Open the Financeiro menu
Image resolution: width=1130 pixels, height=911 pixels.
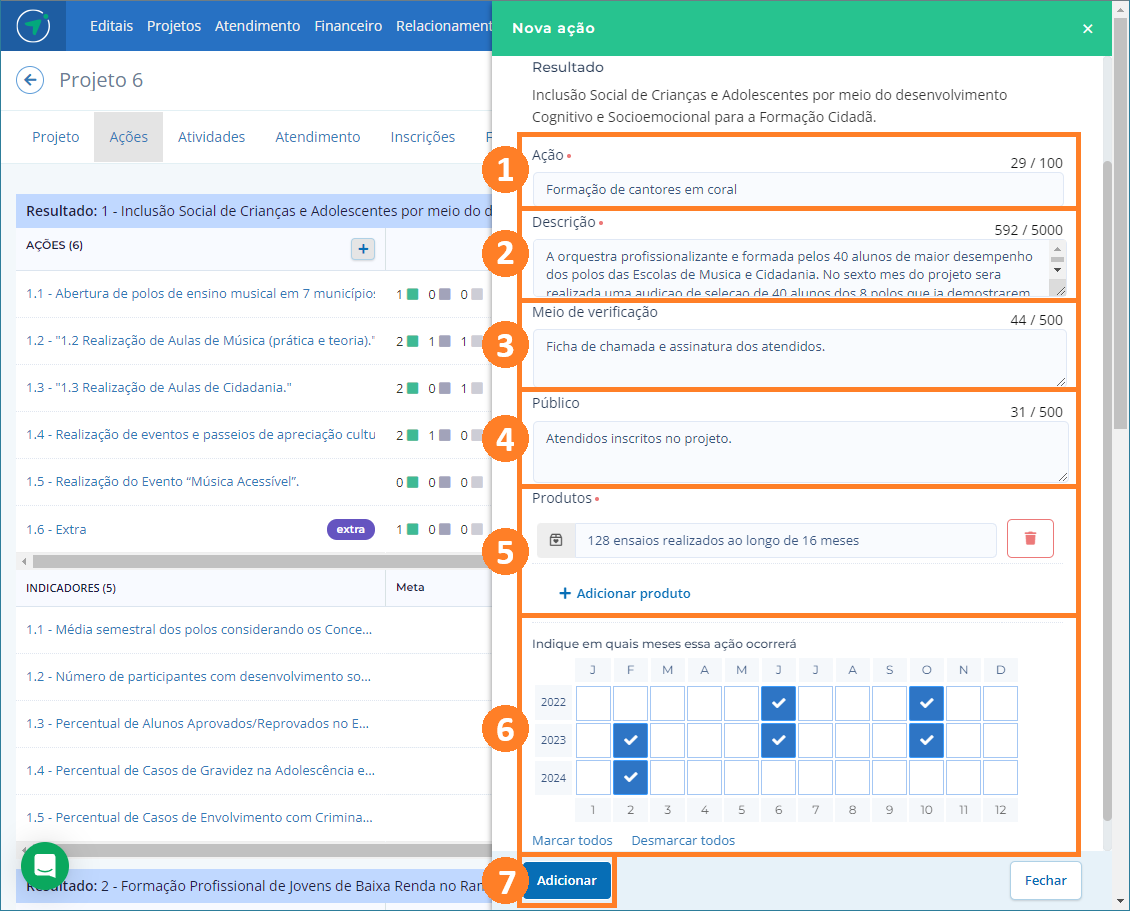tap(348, 26)
